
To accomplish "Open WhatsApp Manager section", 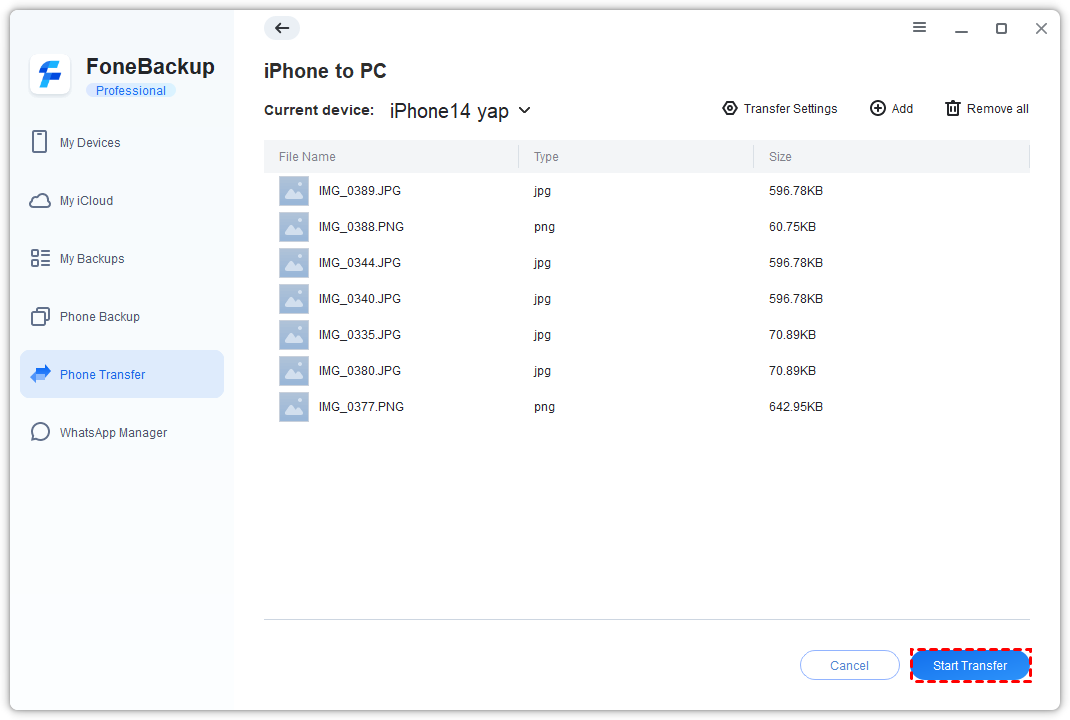I will tap(122, 433).
